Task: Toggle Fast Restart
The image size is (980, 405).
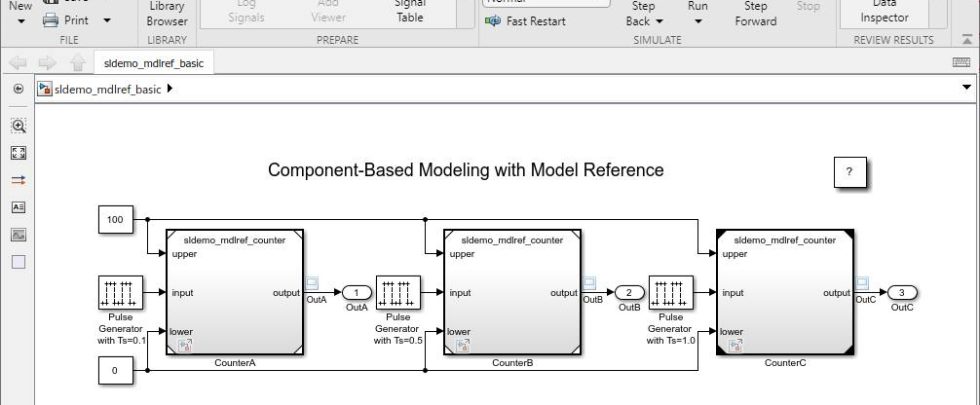Action: tap(525, 21)
